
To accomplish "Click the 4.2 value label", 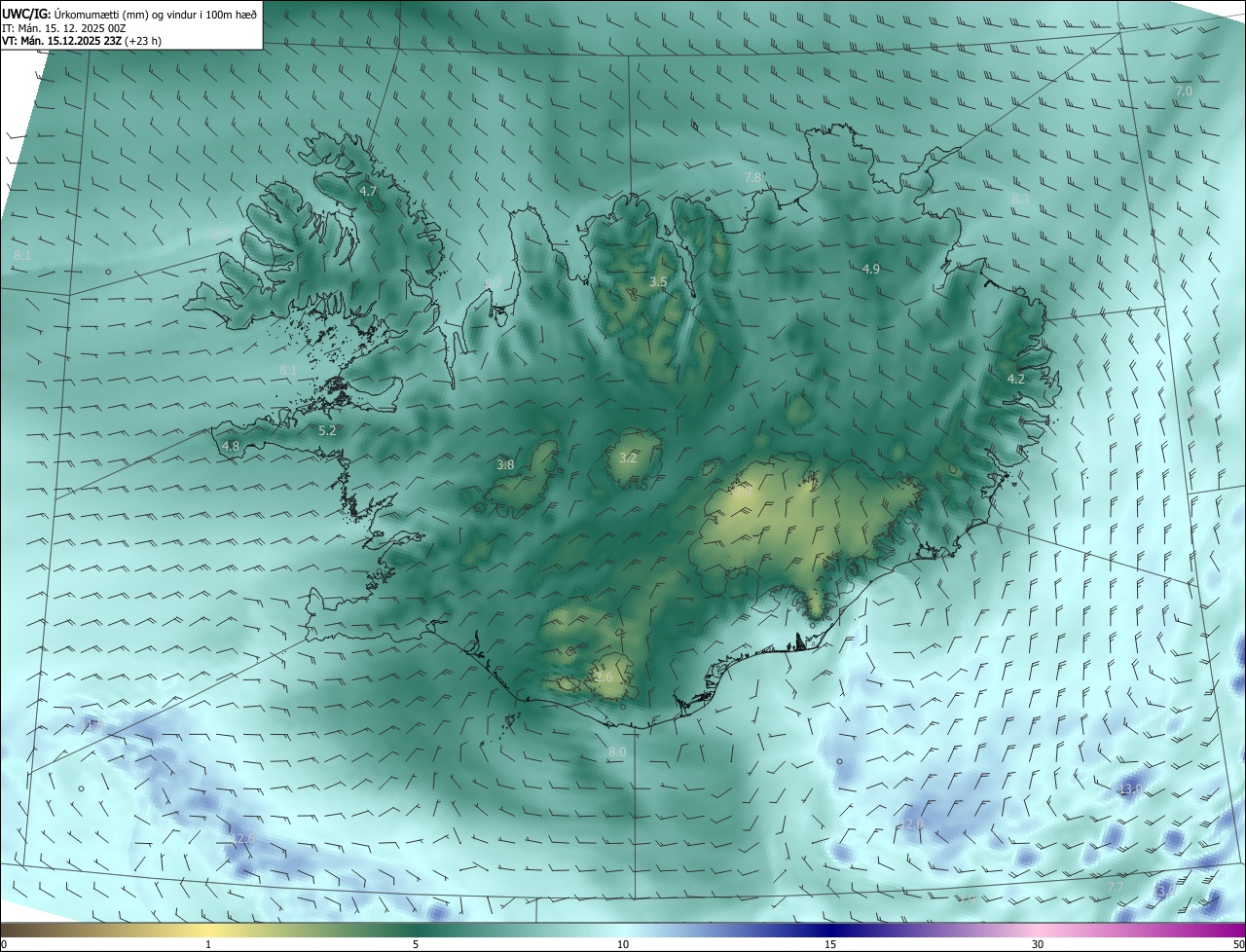I will [x=1015, y=379].
